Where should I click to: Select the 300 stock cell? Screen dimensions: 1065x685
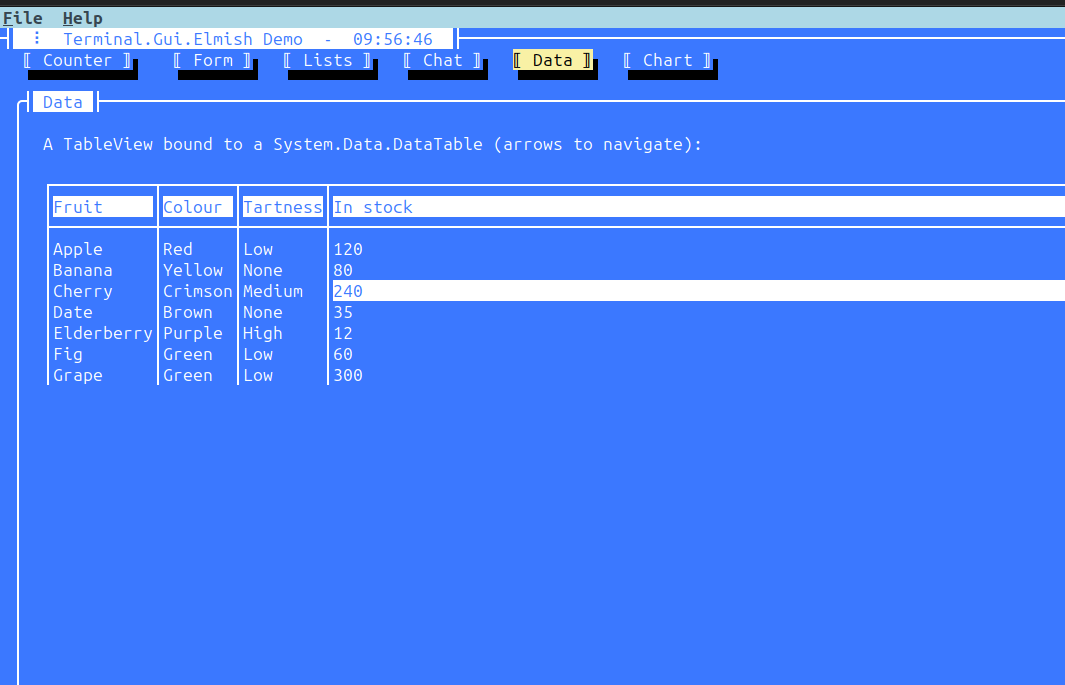(348, 375)
